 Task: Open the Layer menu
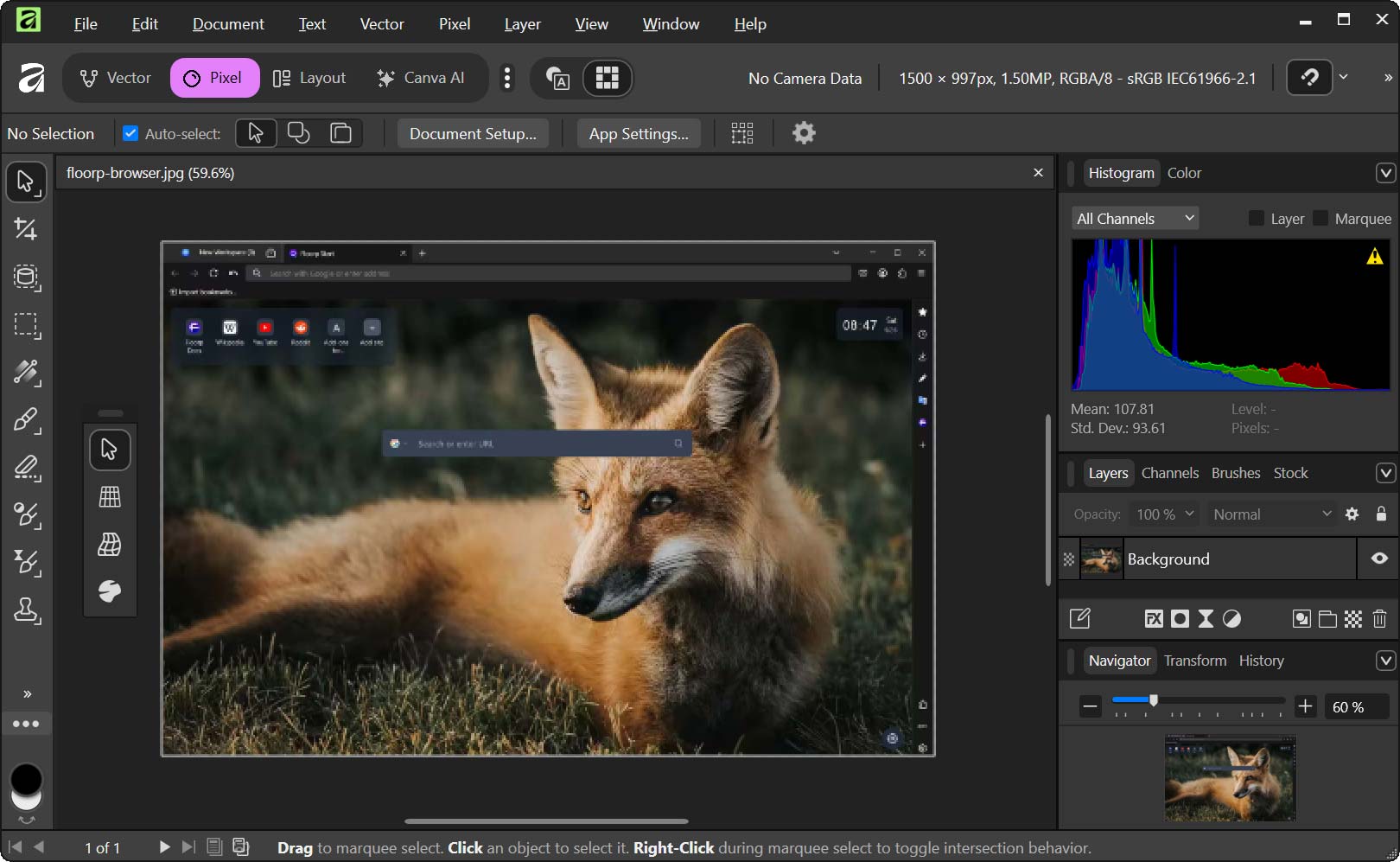(522, 24)
